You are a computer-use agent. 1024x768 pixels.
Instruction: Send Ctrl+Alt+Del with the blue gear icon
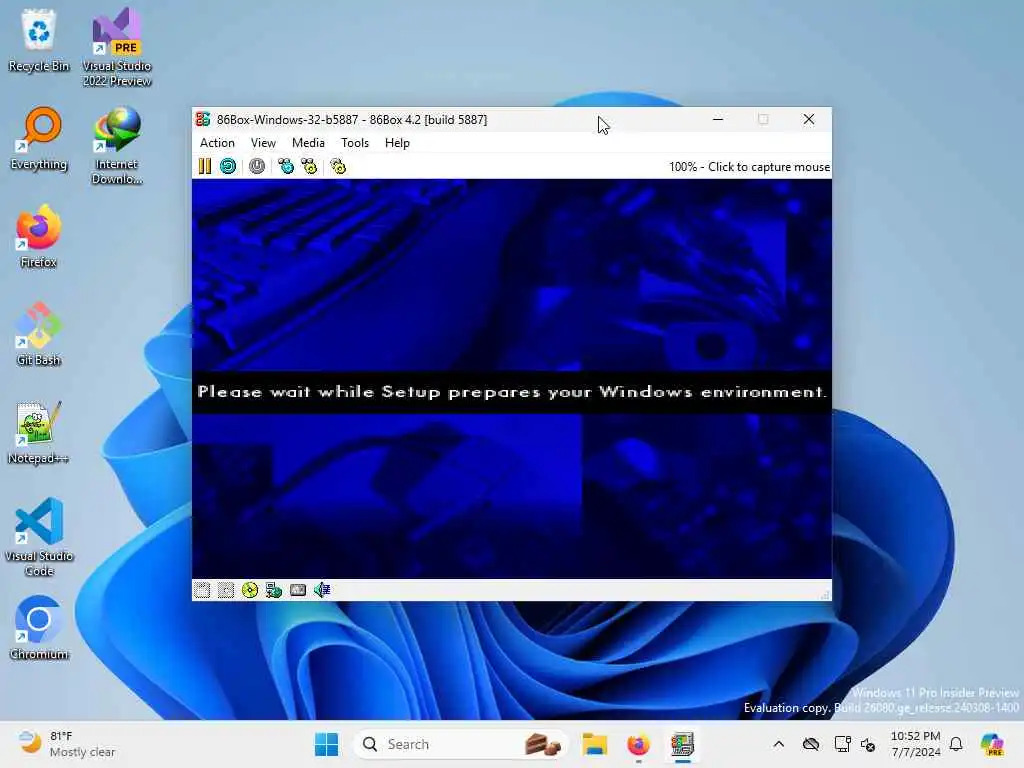tap(286, 167)
